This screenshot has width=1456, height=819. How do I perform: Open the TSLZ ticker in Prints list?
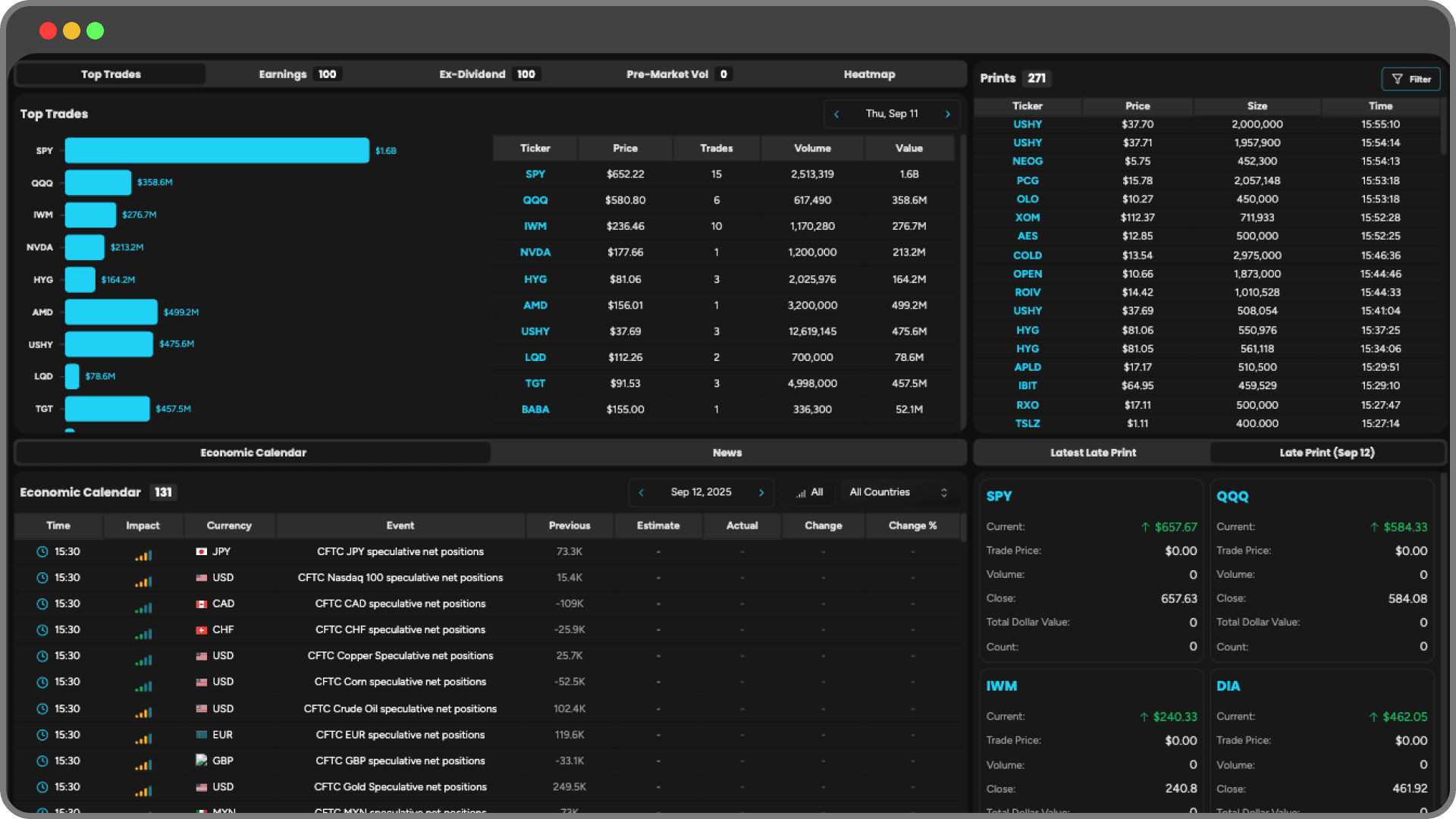[1028, 424]
